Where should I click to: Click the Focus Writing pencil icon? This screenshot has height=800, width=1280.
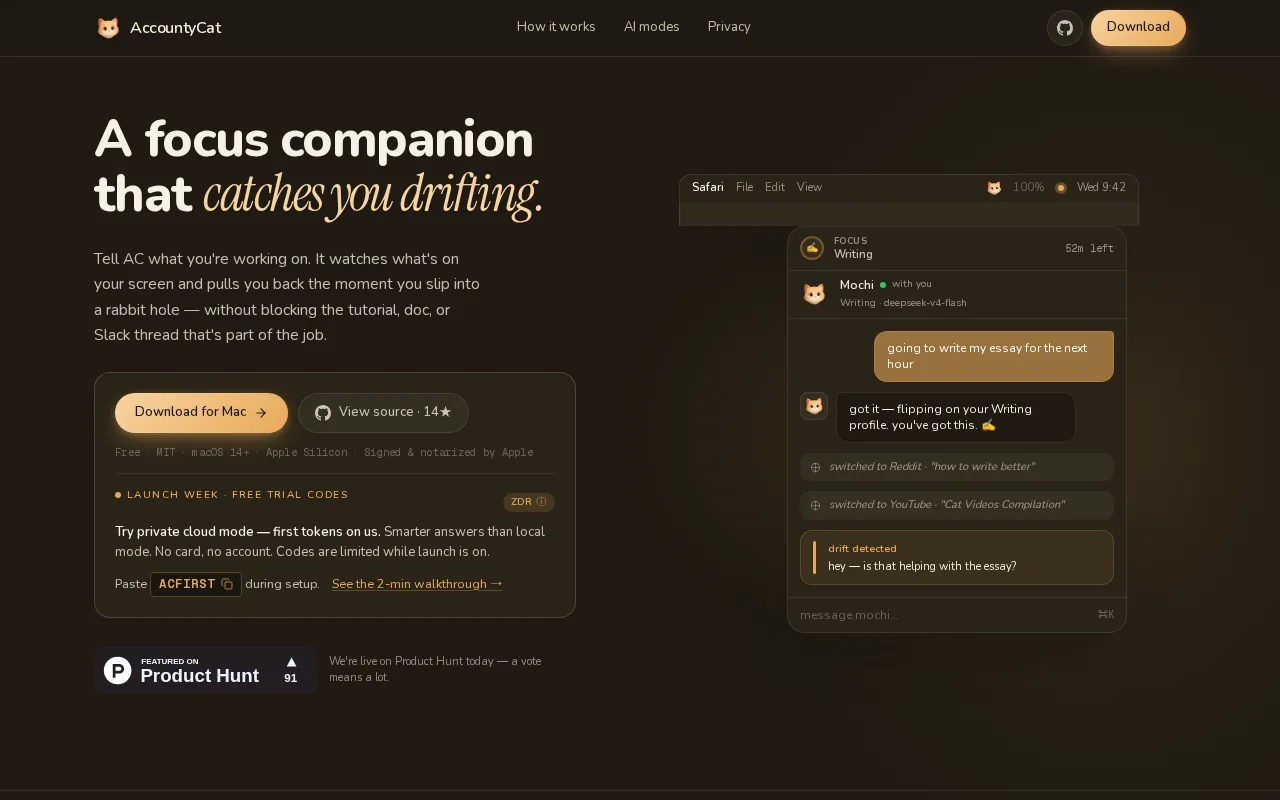coord(812,248)
